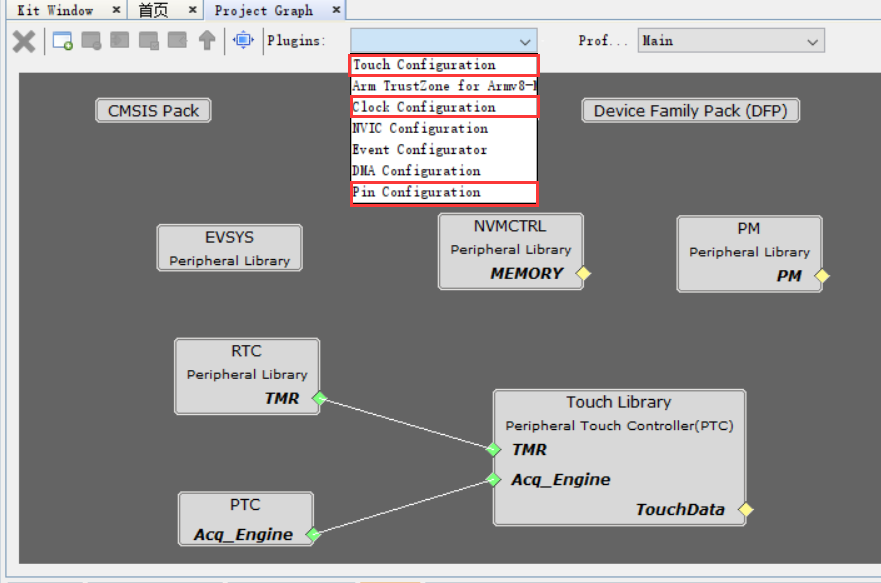881x583 pixels.
Task: Select the PM Peripheral Library block
Action: click(x=749, y=254)
